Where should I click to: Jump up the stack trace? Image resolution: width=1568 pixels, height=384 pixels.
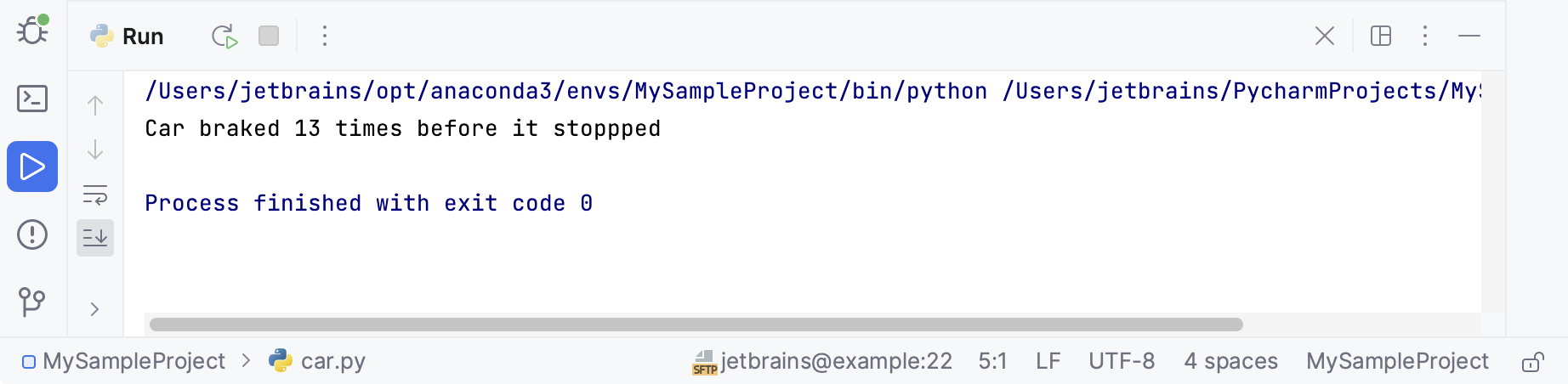[x=95, y=105]
